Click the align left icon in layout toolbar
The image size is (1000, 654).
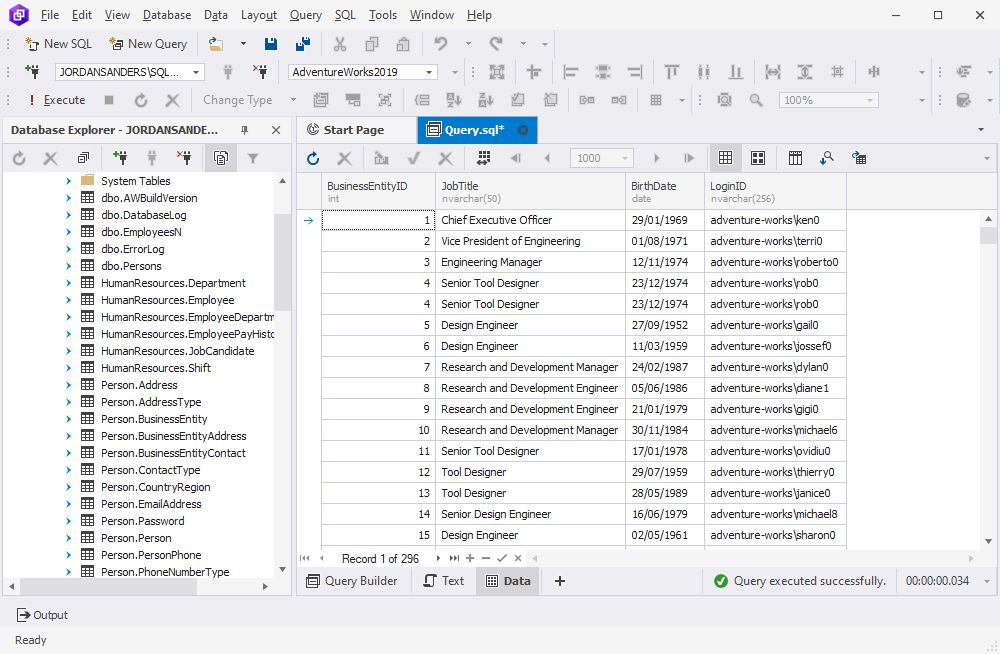(570, 72)
